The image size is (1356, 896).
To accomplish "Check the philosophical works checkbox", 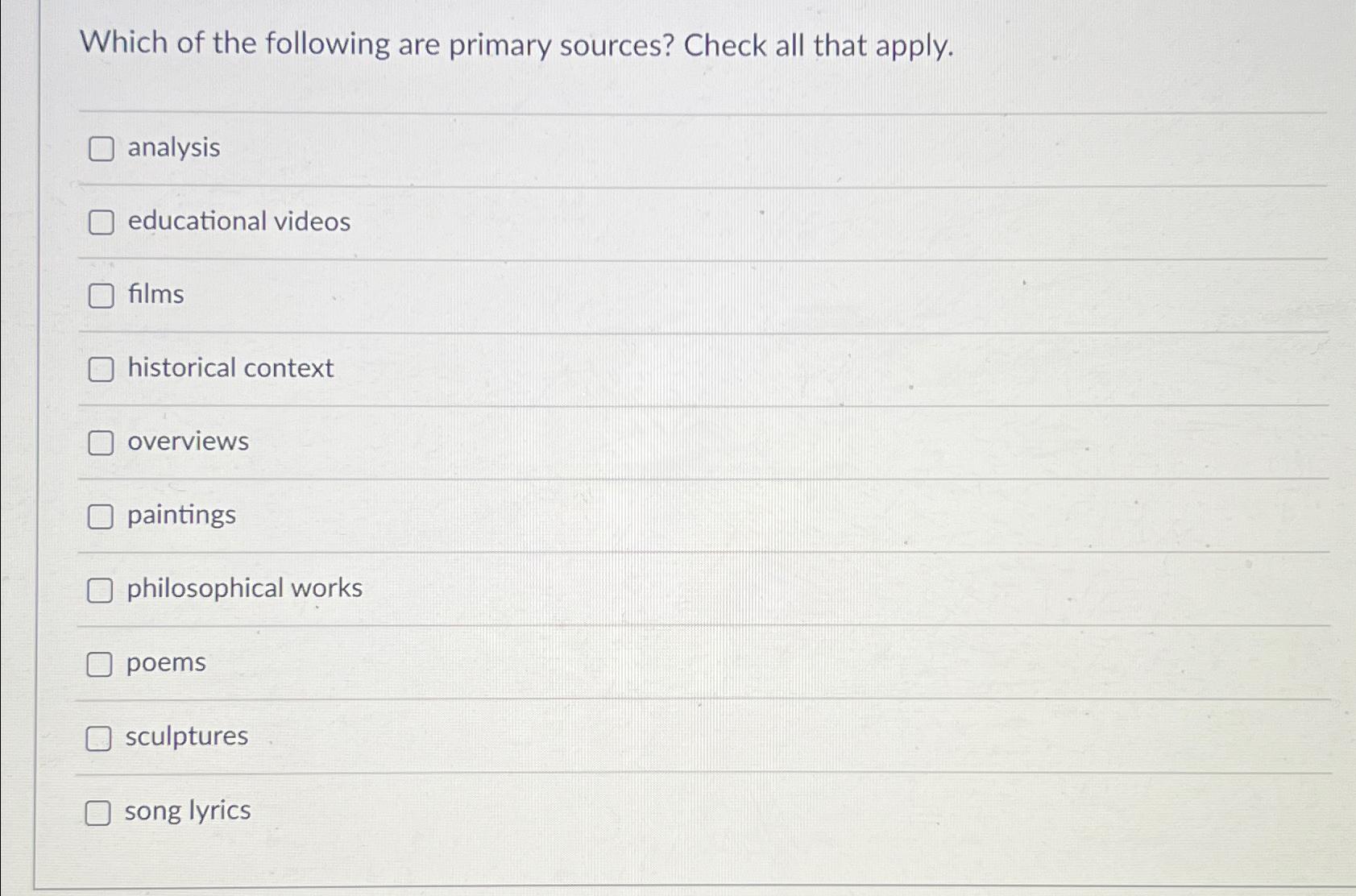I will [x=102, y=591].
